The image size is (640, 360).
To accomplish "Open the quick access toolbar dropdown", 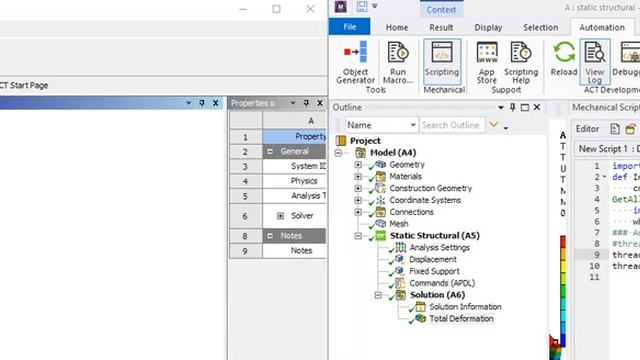I will click(374, 6).
